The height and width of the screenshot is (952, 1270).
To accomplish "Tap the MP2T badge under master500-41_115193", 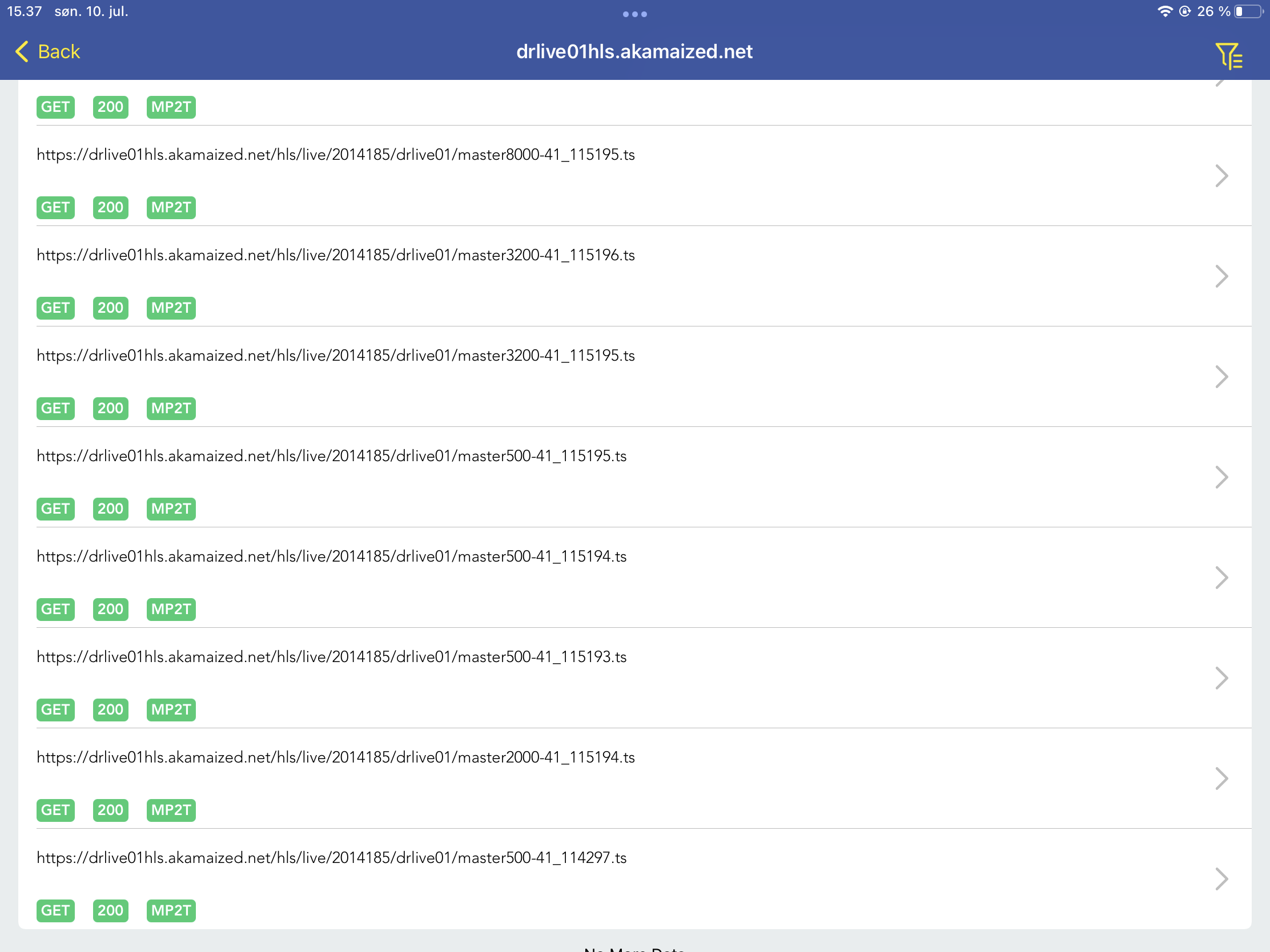I will point(171,709).
